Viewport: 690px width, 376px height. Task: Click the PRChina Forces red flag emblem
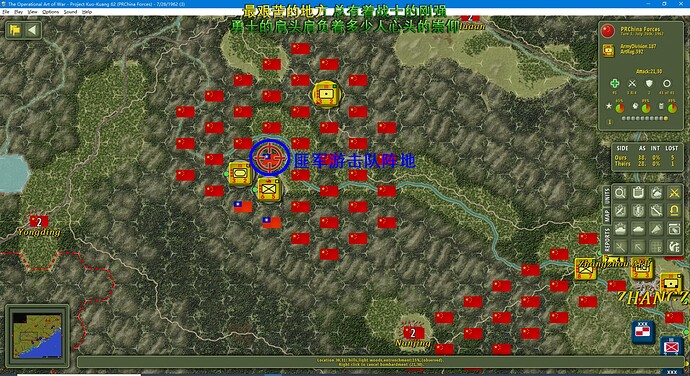point(608,31)
